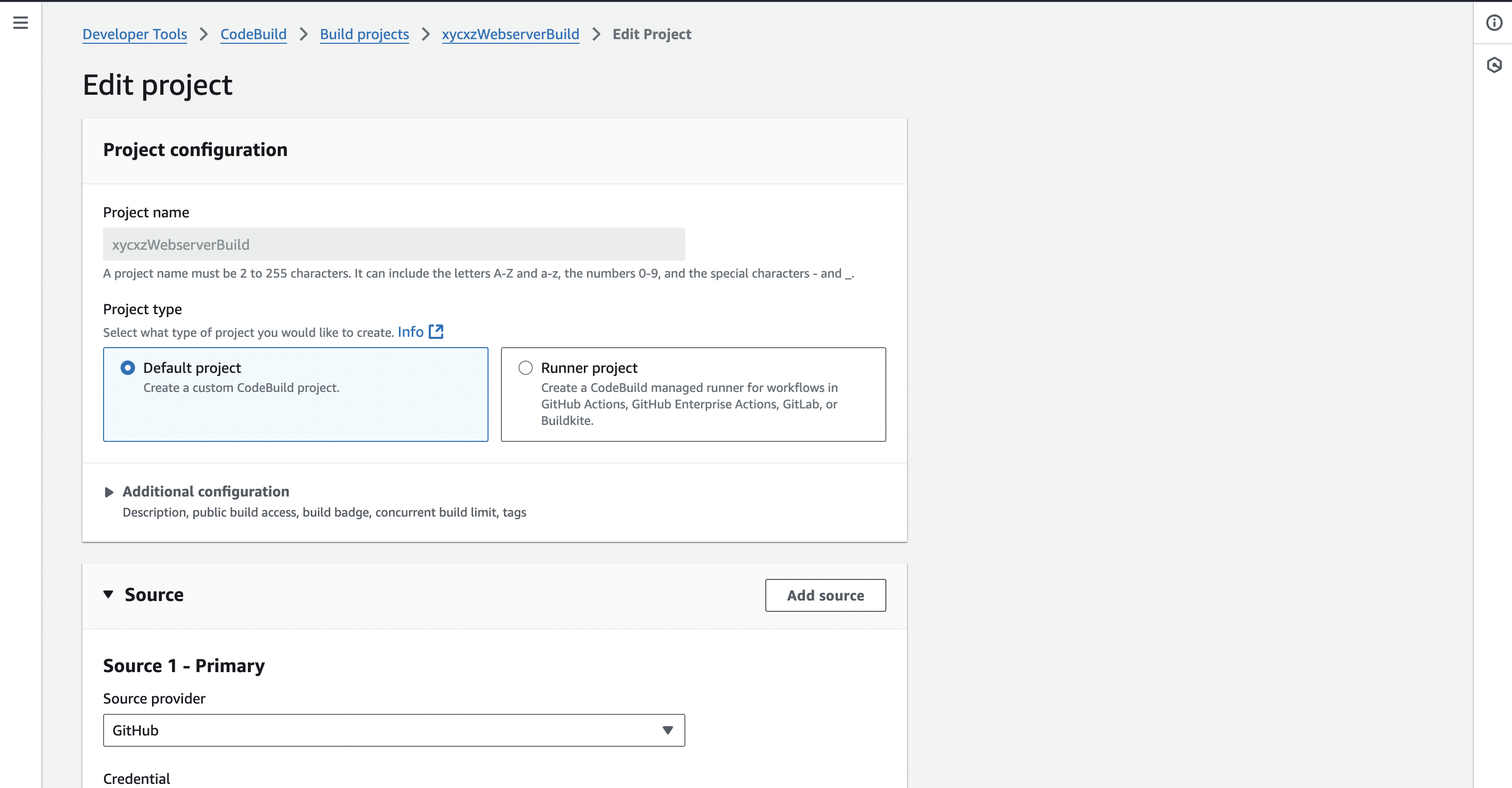Click the external link icon beside Info
1512x788 pixels.
coord(436,332)
